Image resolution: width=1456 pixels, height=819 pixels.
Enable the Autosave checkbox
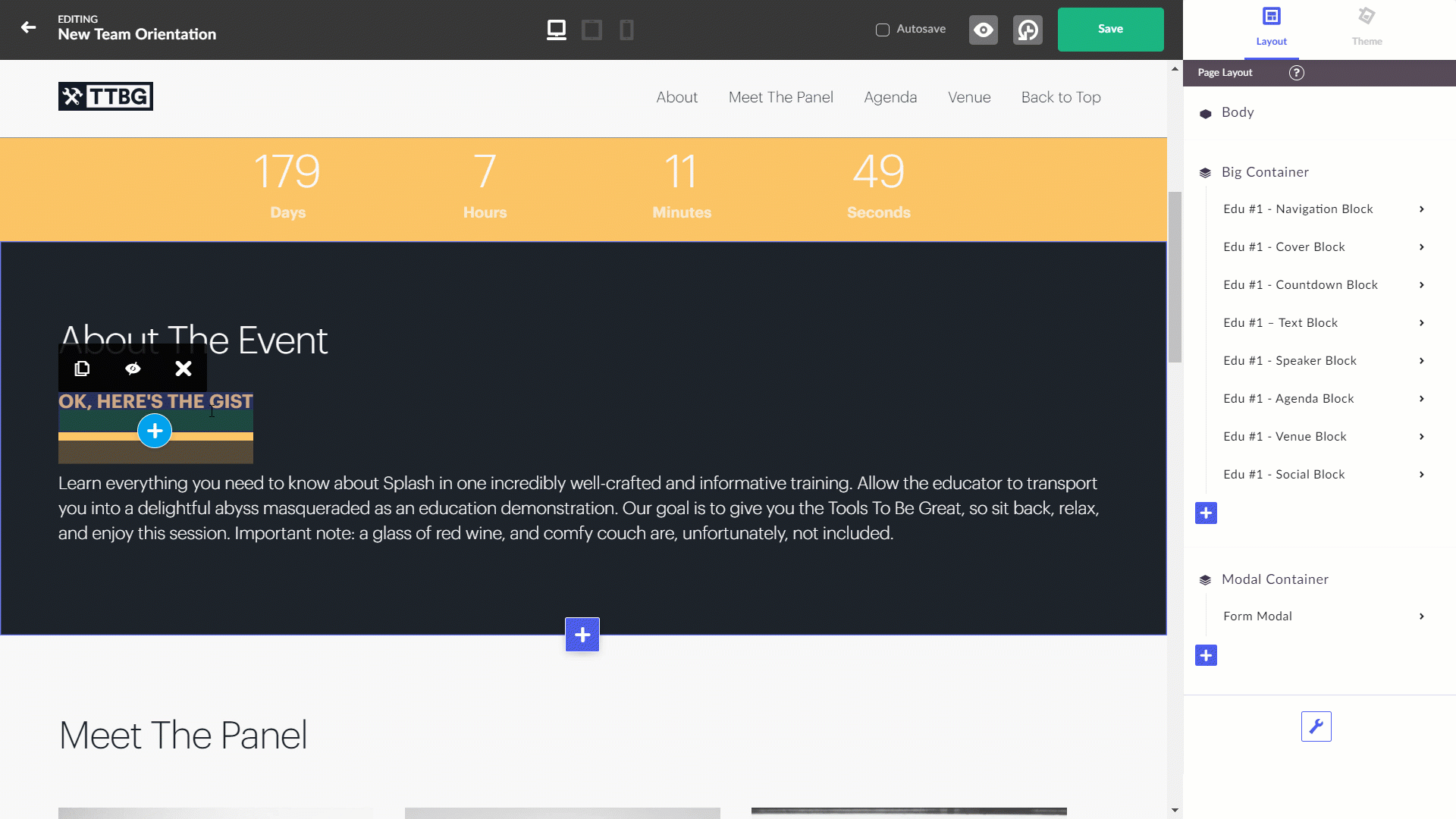(x=883, y=30)
